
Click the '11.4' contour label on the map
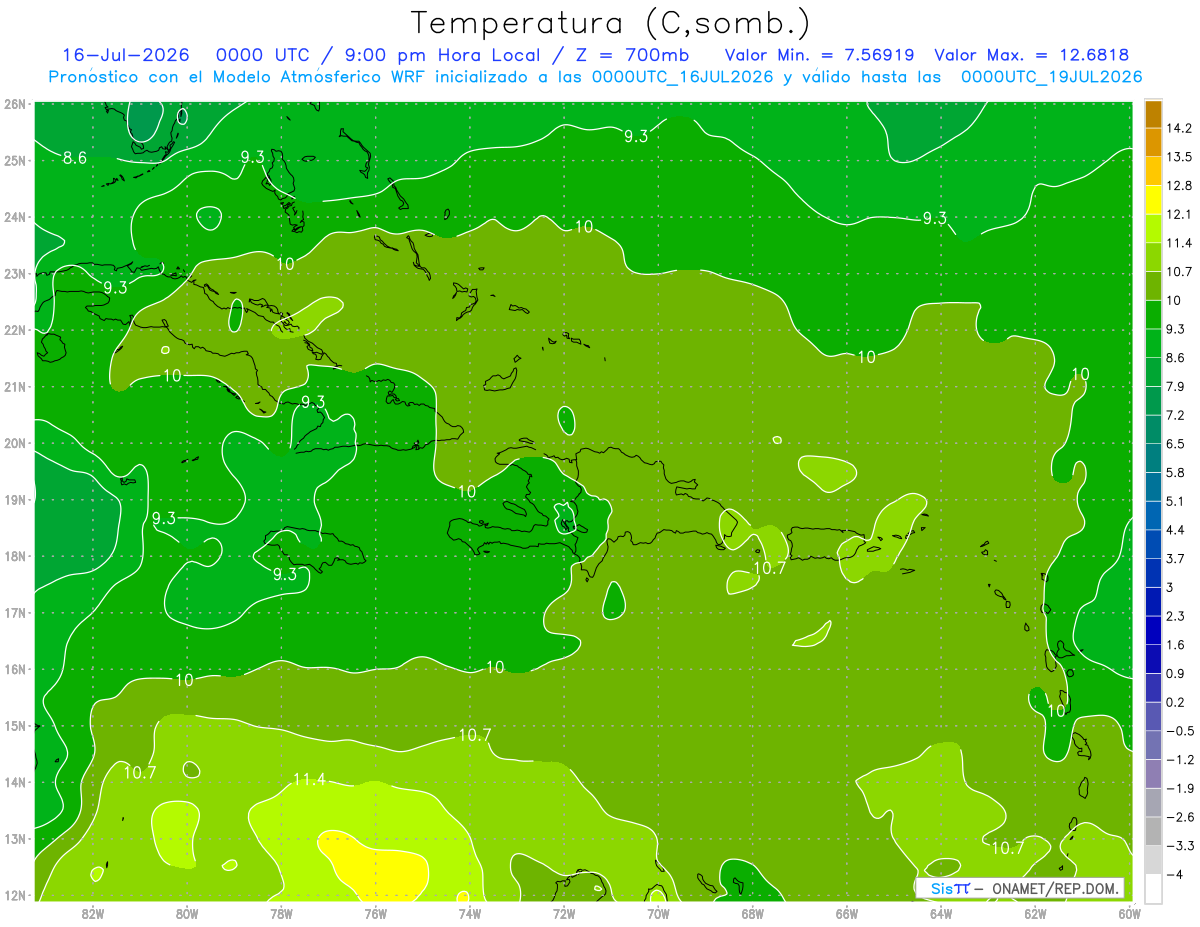pyautogui.click(x=309, y=779)
